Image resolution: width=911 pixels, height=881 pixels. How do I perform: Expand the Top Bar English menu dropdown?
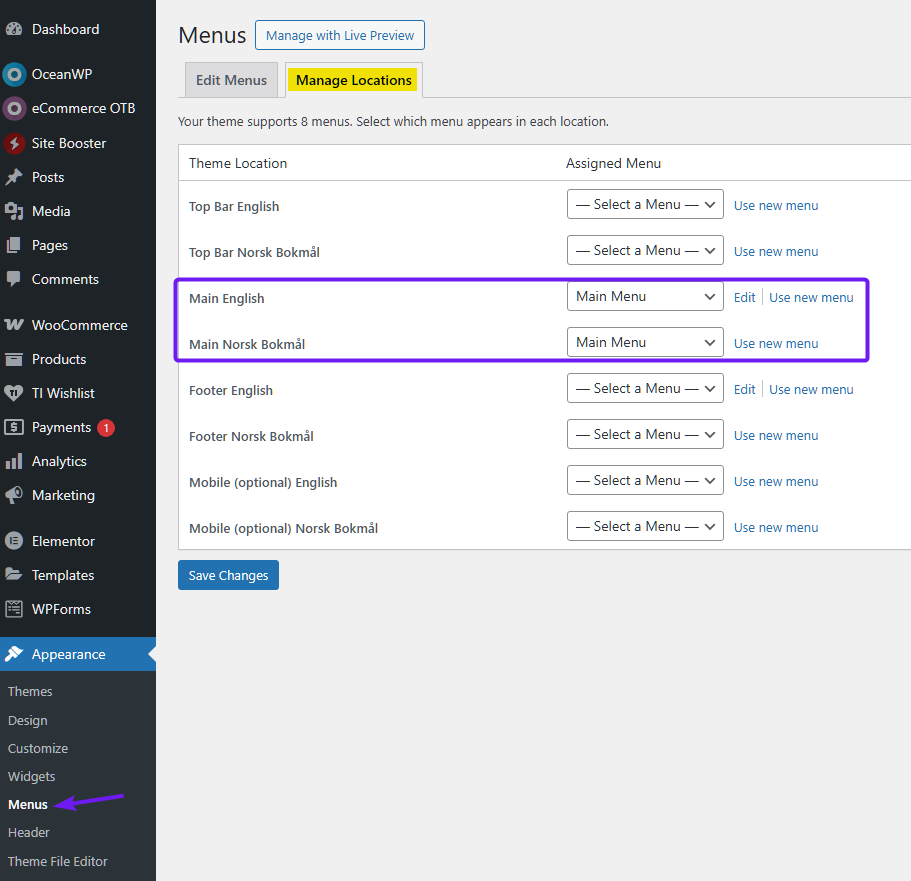645,205
